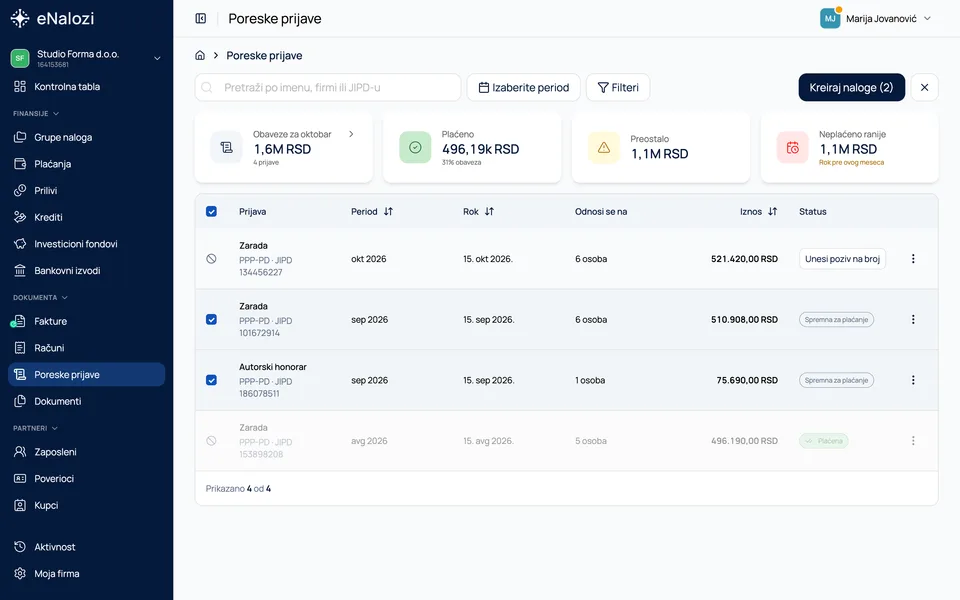The image size is (960, 600).
Task: Sort table by Rok column
Action: (489, 211)
